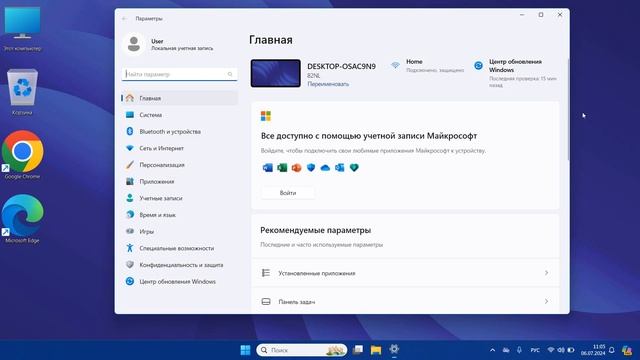Viewport: 640px width, 360px height.
Task: Click the Family Safety heart icon
Action: click(x=354, y=167)
